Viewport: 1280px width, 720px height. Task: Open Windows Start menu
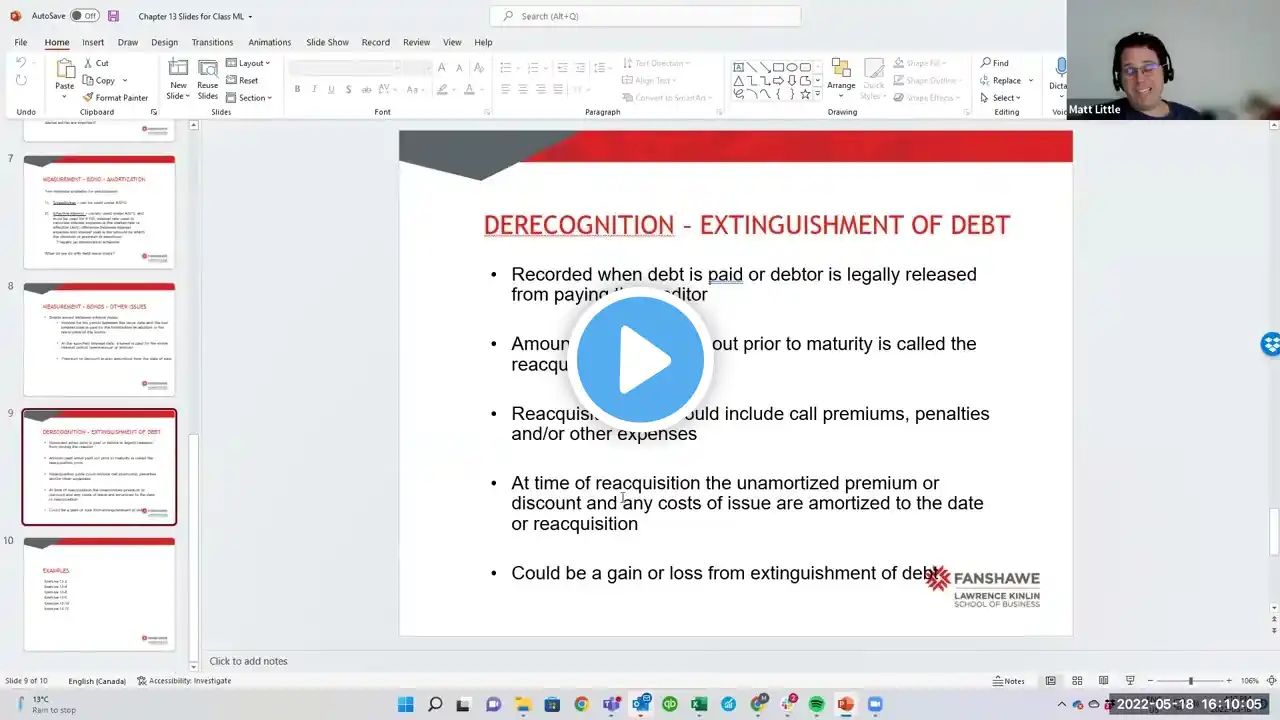pos(405,705)
